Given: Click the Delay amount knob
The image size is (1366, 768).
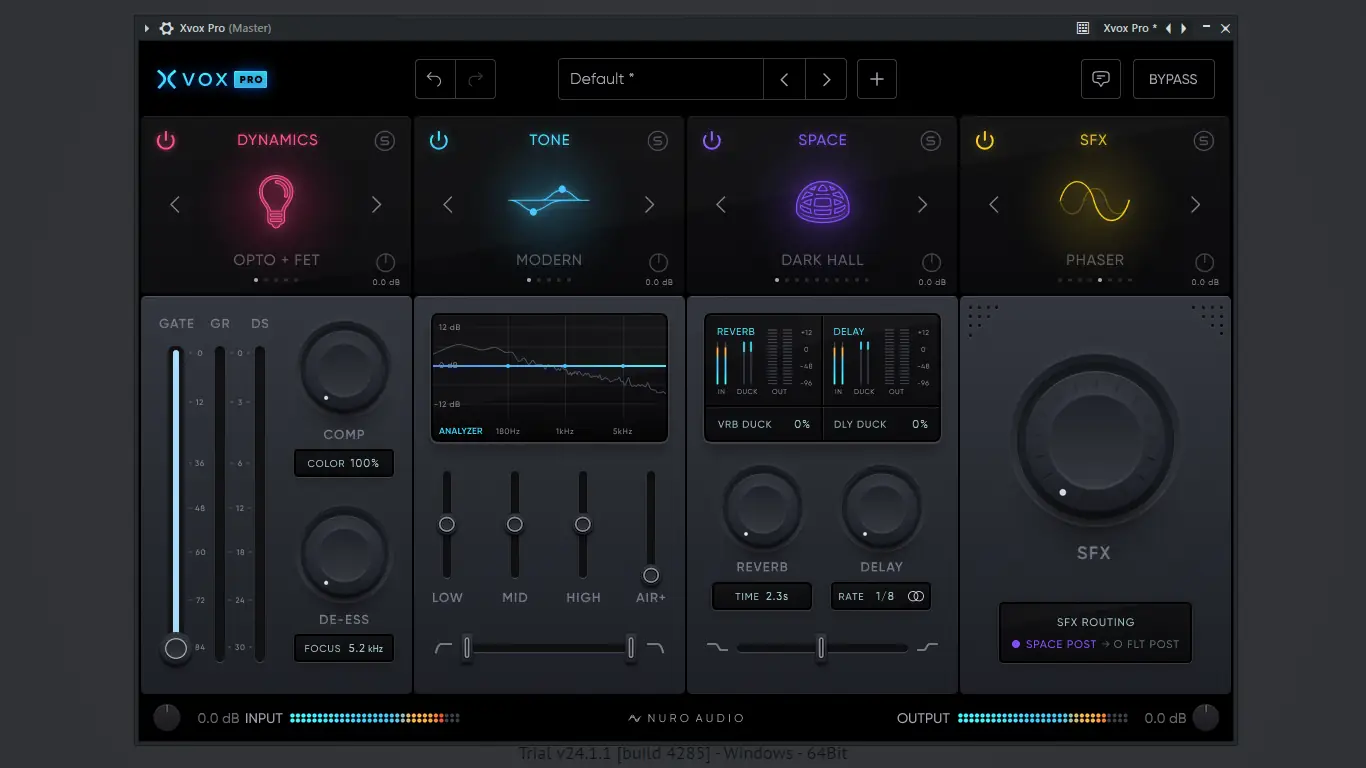Looking at the screenshot, I should point(881,506).
